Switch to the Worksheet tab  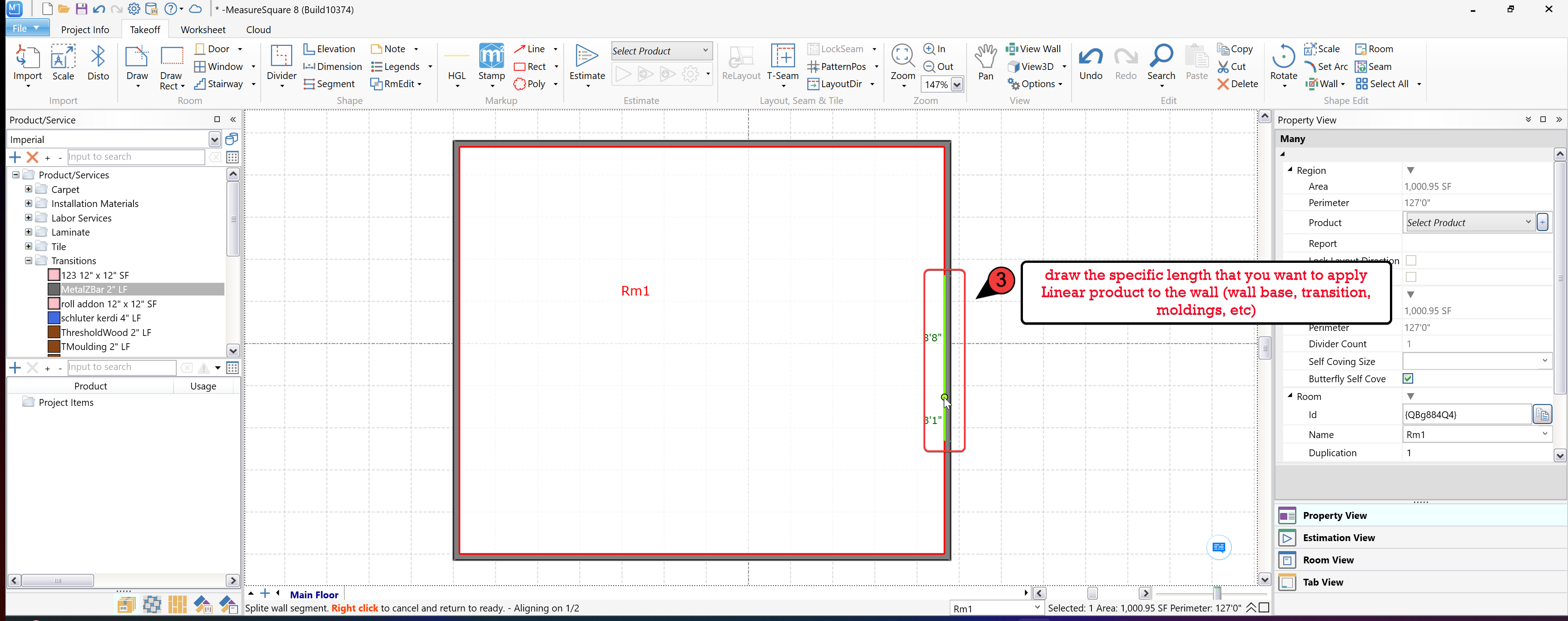tap(203, 30)
